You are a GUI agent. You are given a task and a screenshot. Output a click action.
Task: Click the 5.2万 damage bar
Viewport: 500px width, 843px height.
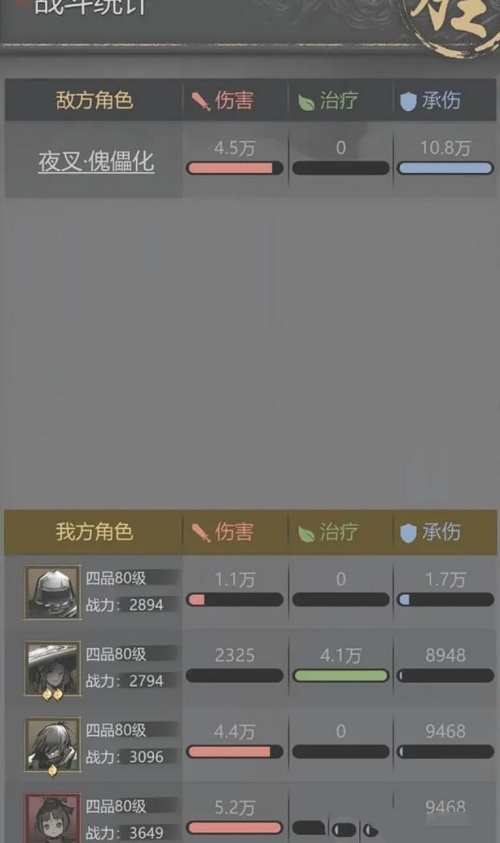[x=234, y=827]
